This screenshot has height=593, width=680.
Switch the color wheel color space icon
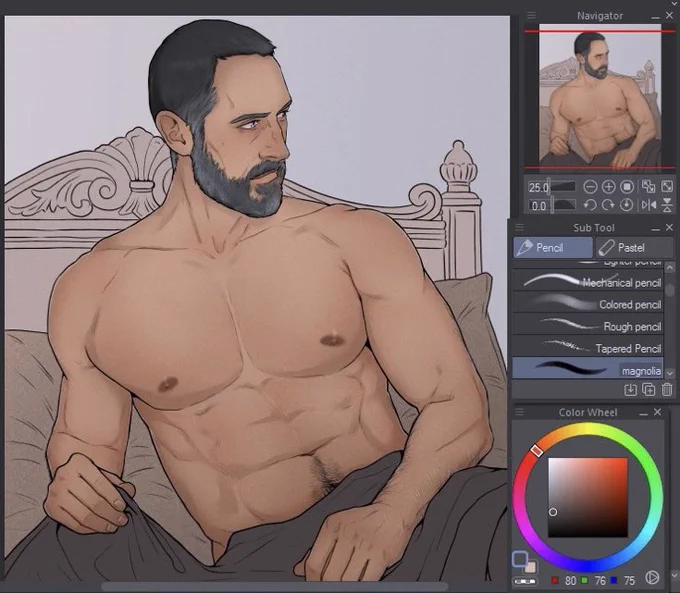point(652,577)
